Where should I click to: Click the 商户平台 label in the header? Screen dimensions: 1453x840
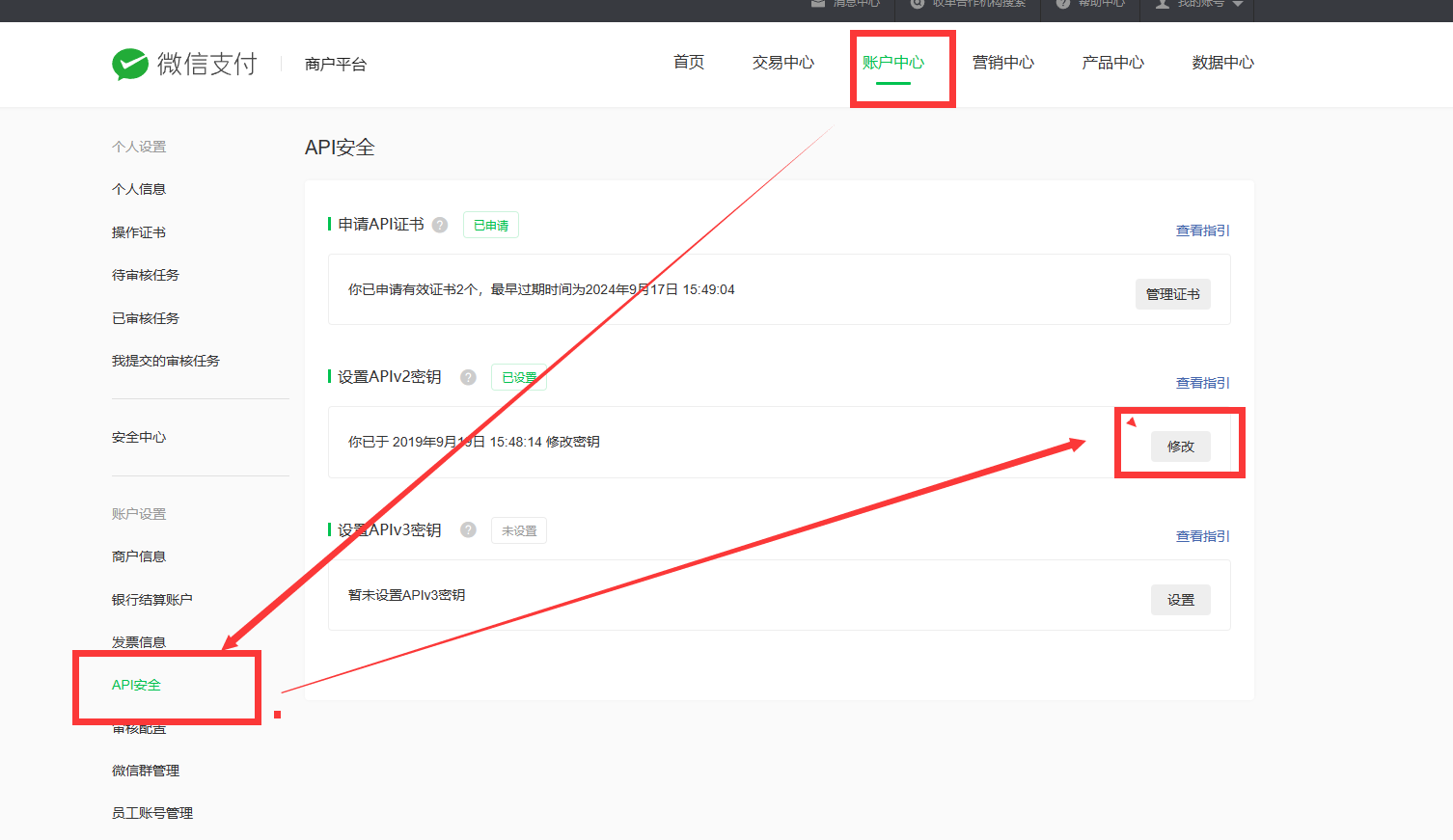pos(336,65)
